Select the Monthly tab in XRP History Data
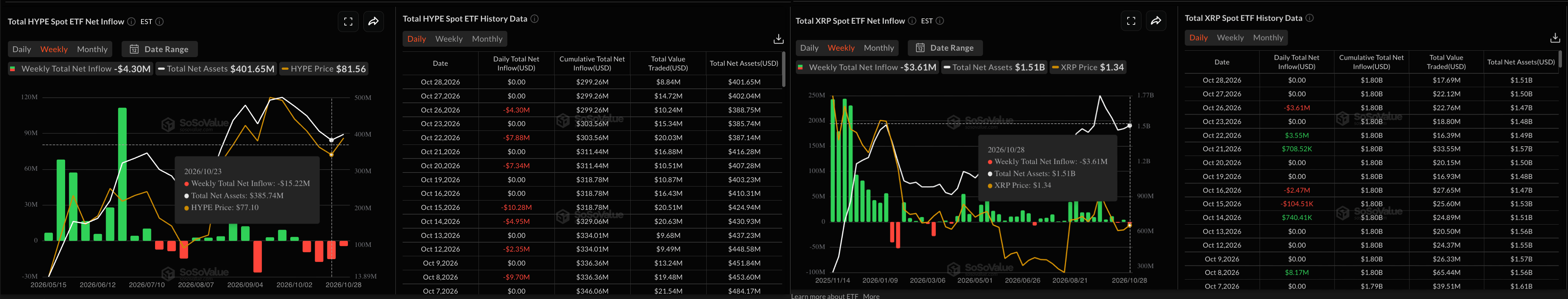 pos(1268,38)
